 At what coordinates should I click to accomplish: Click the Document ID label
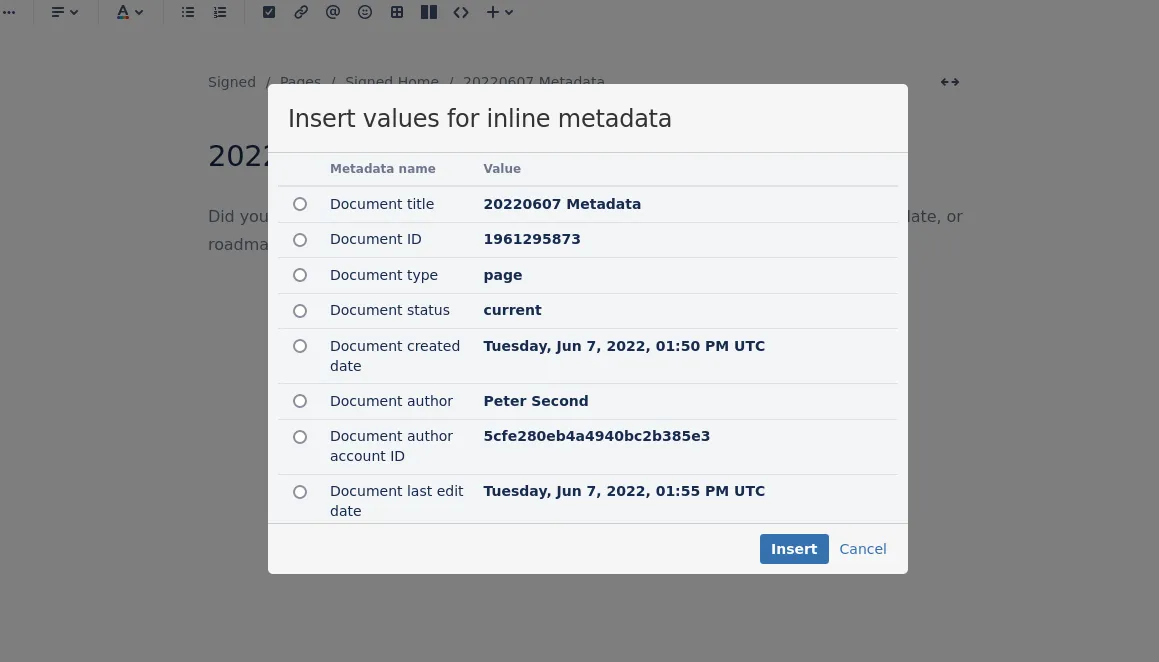[x=375, y=239]
